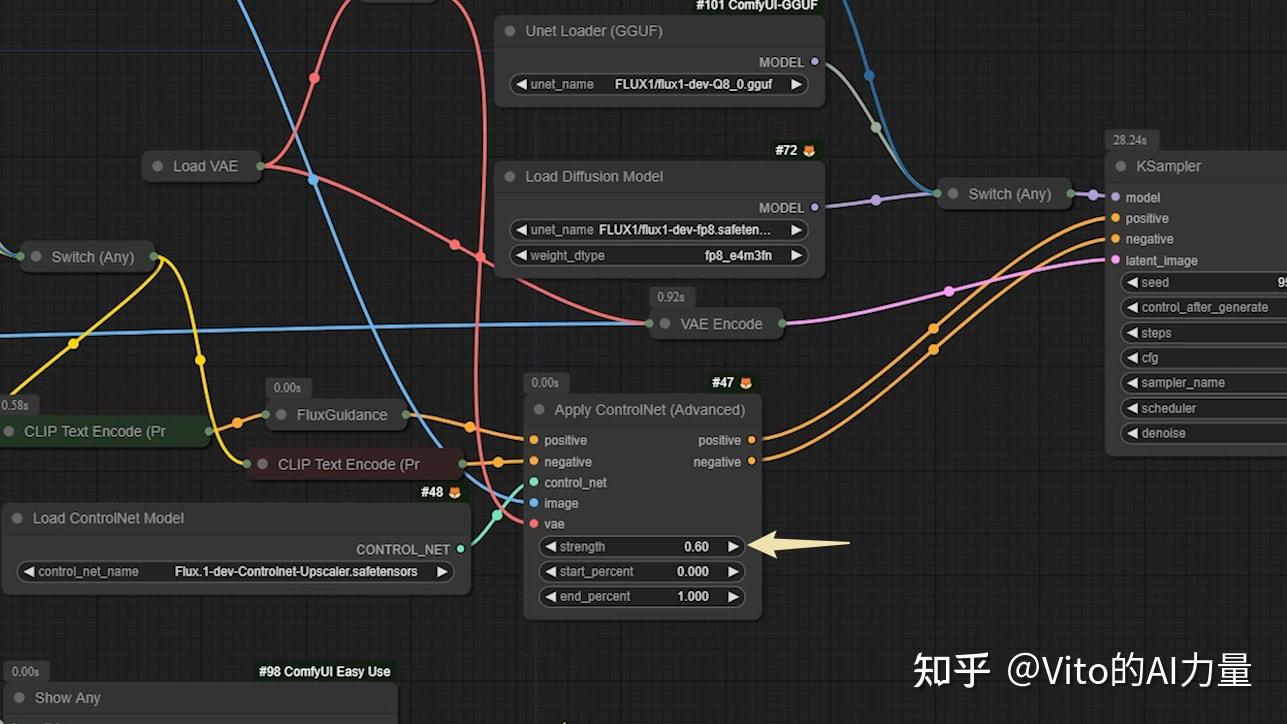
Task: Click the CONTROL_NET output connector on Load ControlNet Model
Action: tap(459, 548)
